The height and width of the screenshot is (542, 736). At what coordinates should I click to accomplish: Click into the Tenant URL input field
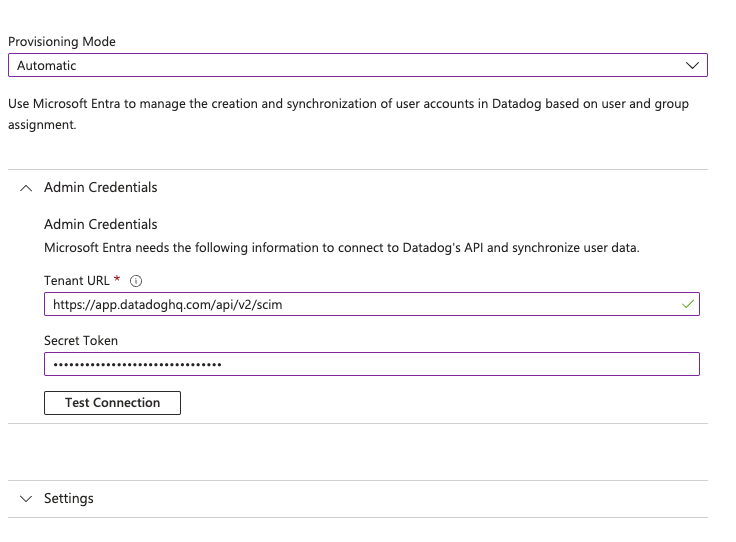[372, 305]
